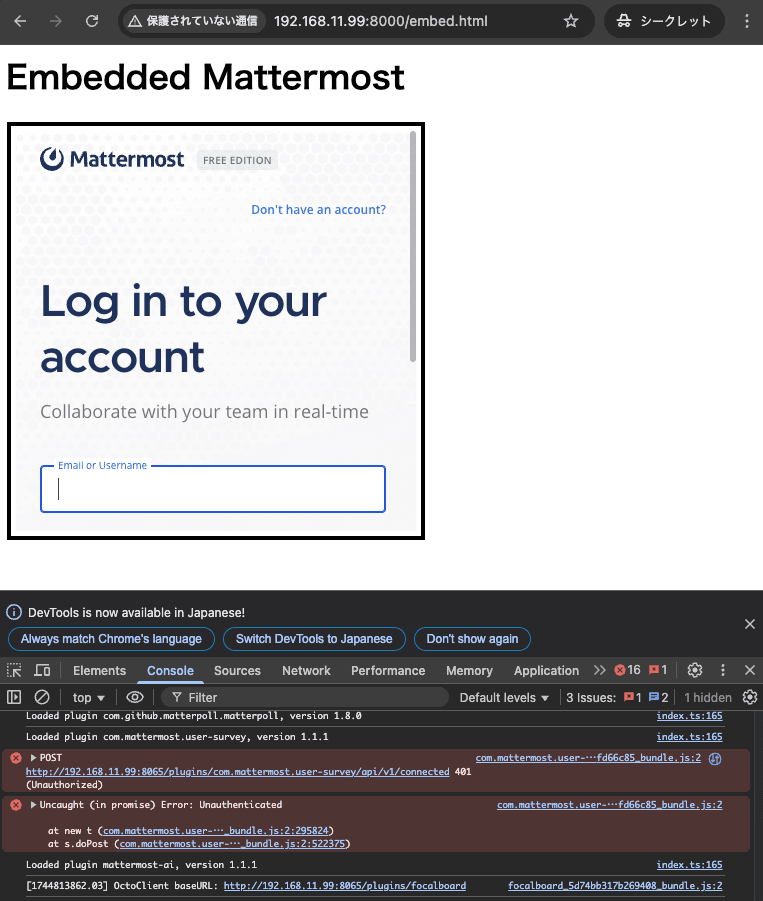This screenshot has height=901, width=763.
Task: Click the console Filter field
Action: point(305,698)
